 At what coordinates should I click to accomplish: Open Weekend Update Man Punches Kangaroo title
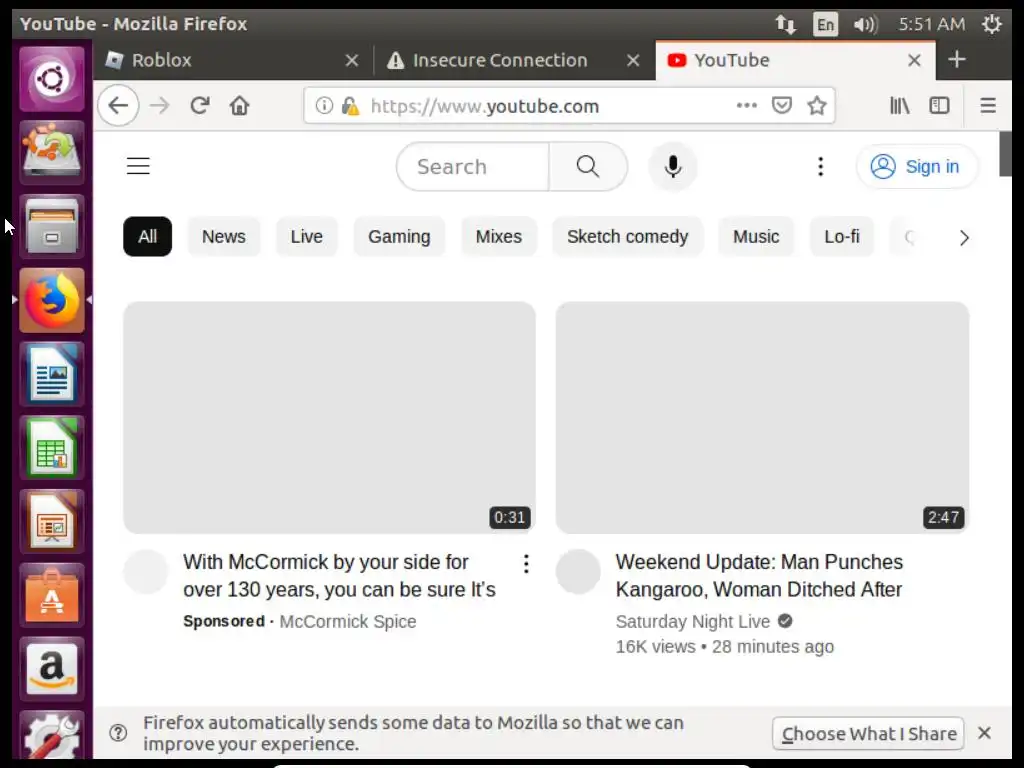[760, 575]
